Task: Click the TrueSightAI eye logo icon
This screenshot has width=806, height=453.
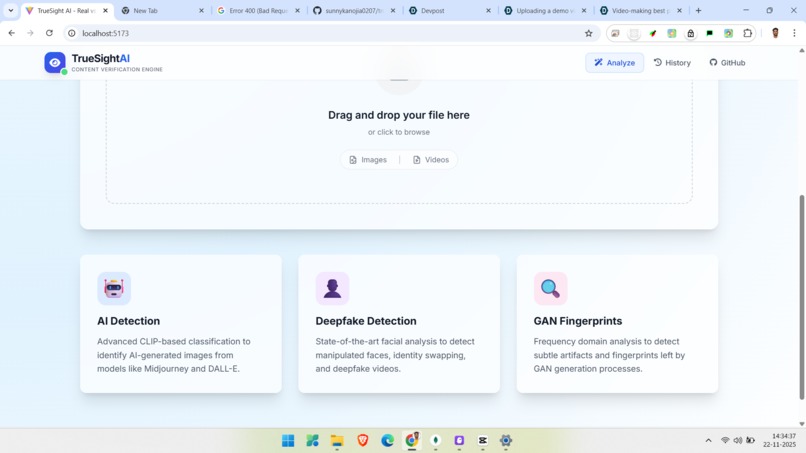Action: pyautogui.click(x=55, y=63)
